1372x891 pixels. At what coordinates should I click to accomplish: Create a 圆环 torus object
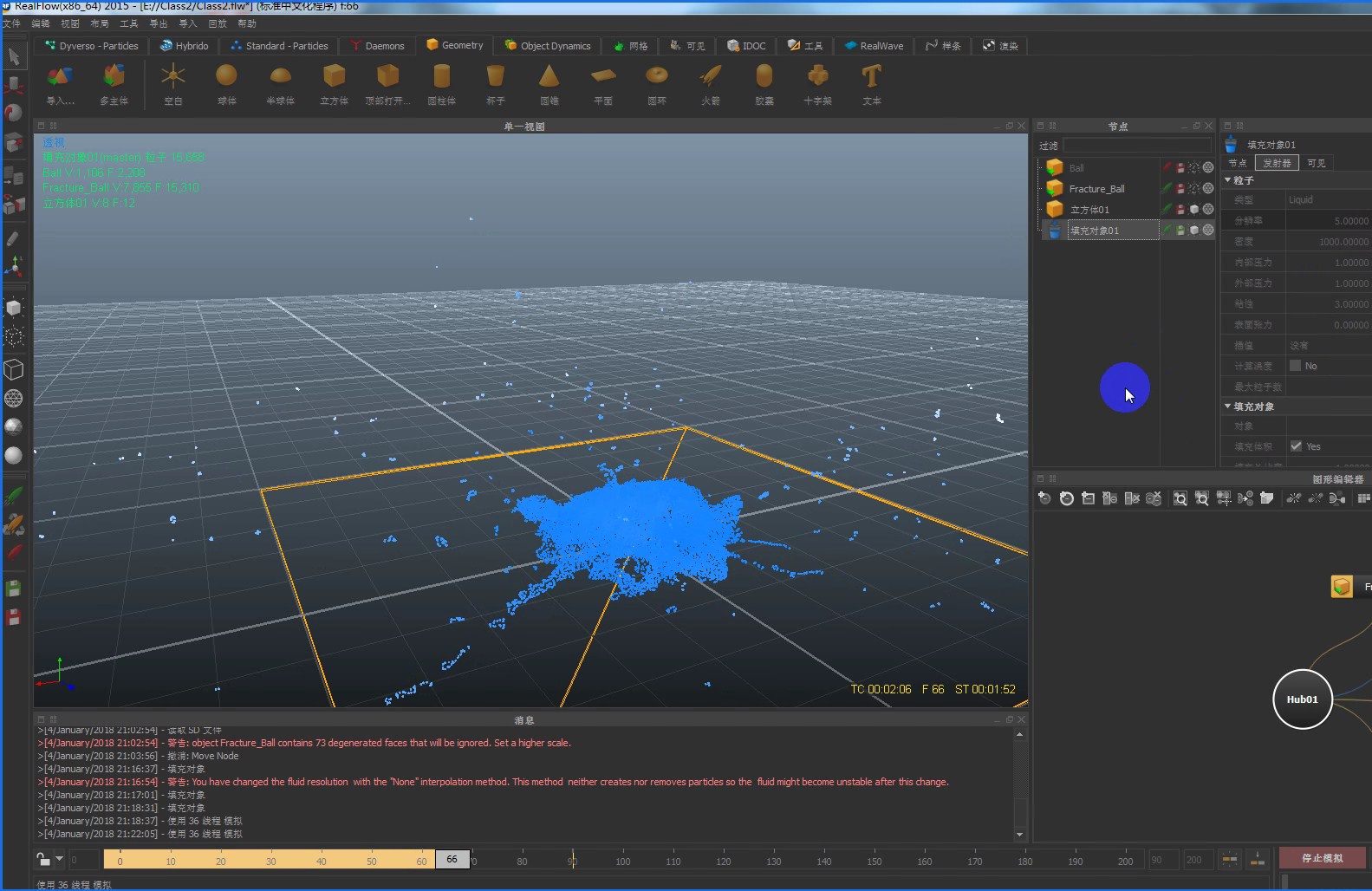point(657,77)
